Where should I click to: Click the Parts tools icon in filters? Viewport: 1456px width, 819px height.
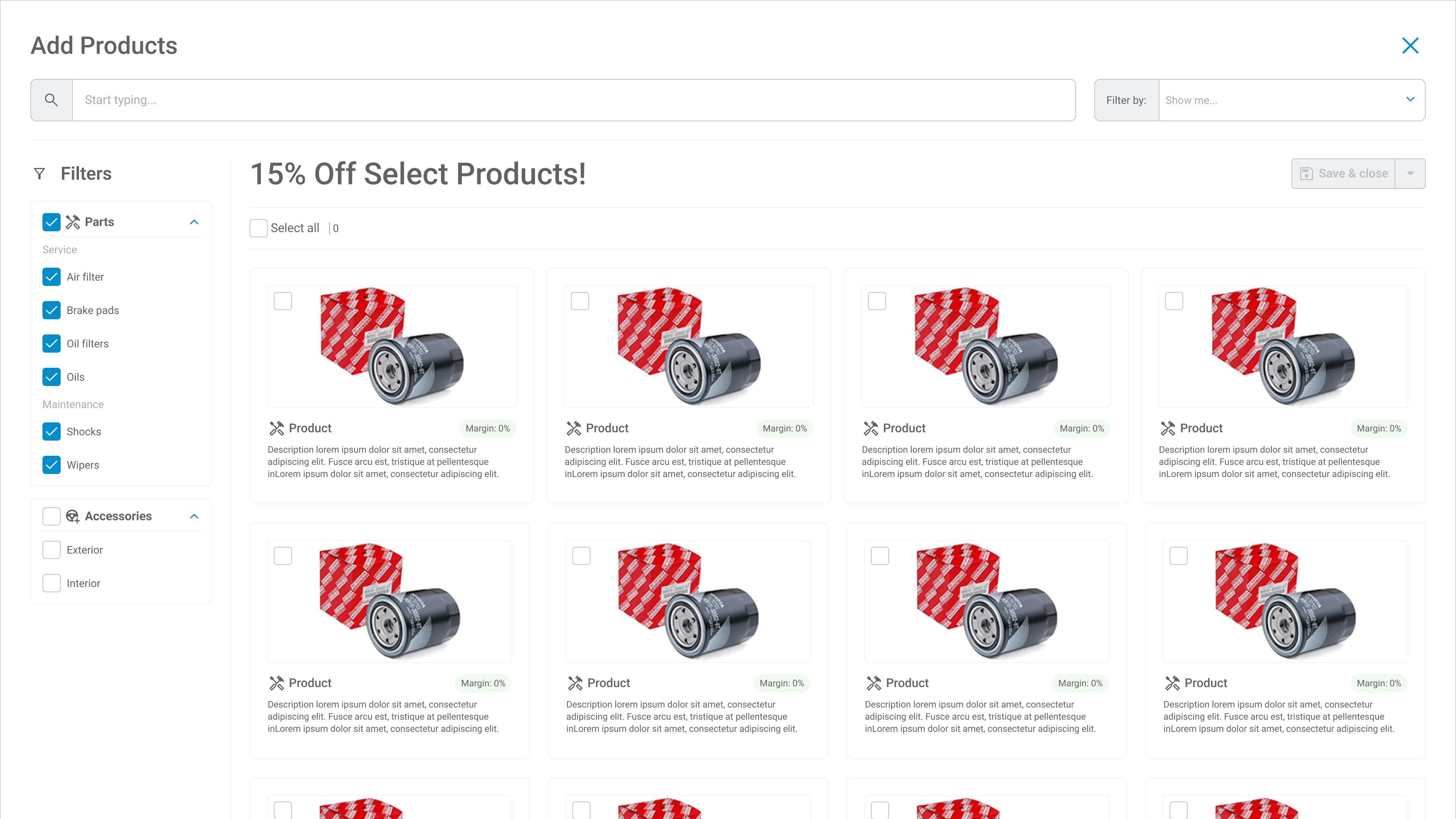tap(73, 222)
